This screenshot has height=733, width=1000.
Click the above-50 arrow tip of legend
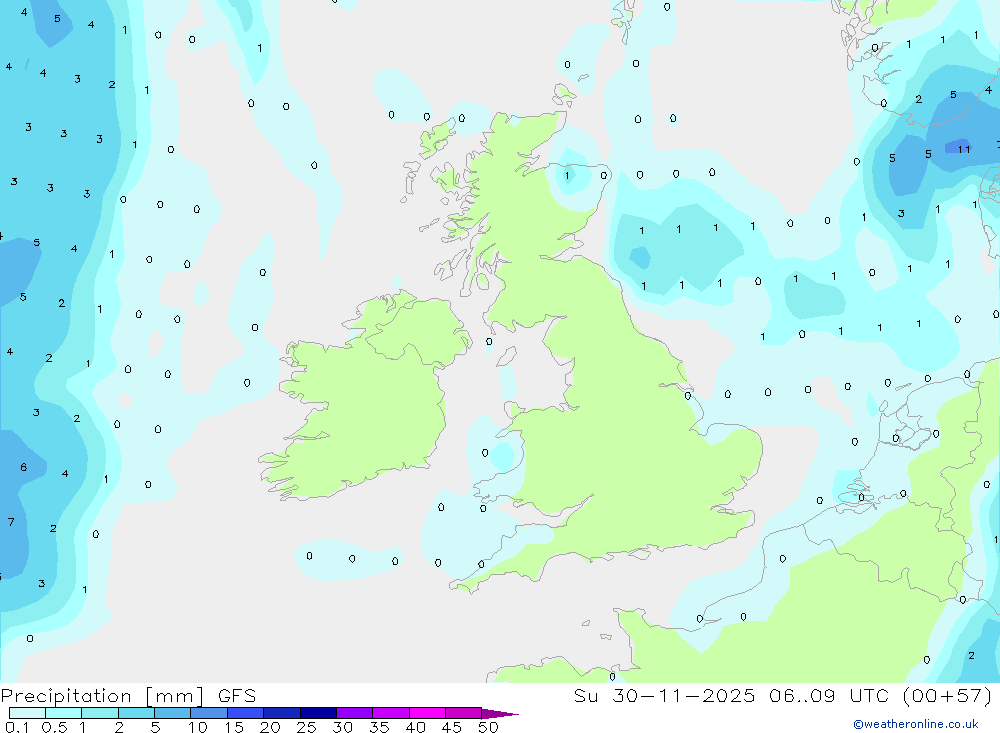(x=499, y=714)
